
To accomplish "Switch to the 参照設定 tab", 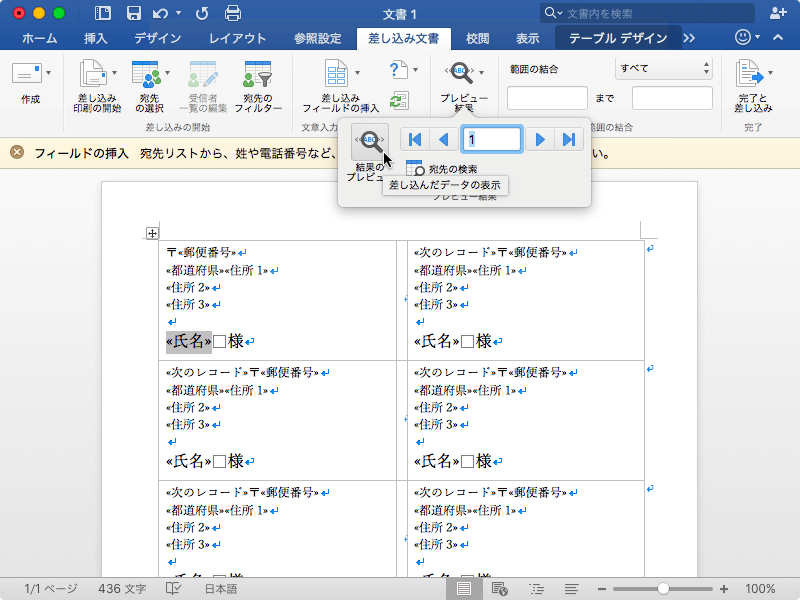I will tap(317, 38).
